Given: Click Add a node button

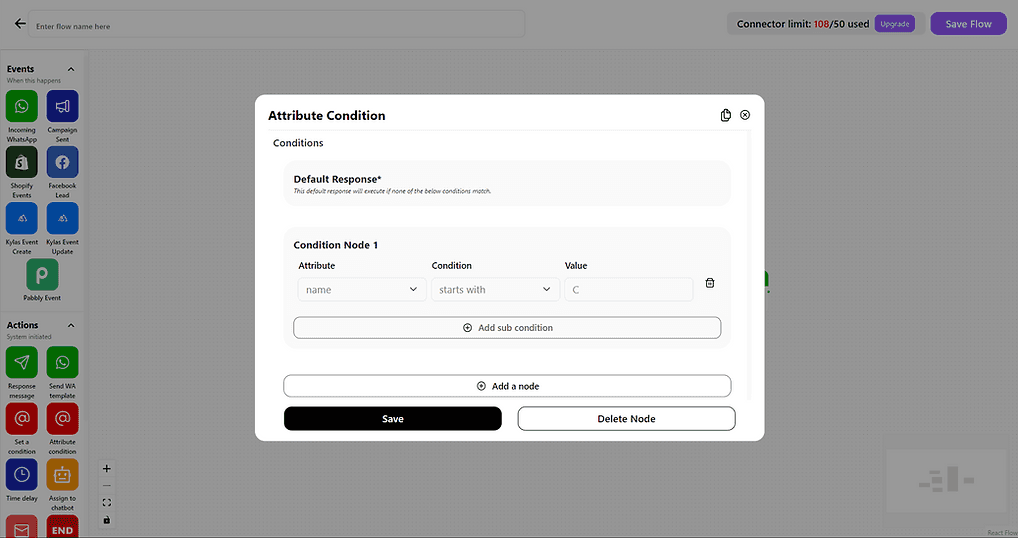Looking at the screenshot, I should (x=507, y=386).
